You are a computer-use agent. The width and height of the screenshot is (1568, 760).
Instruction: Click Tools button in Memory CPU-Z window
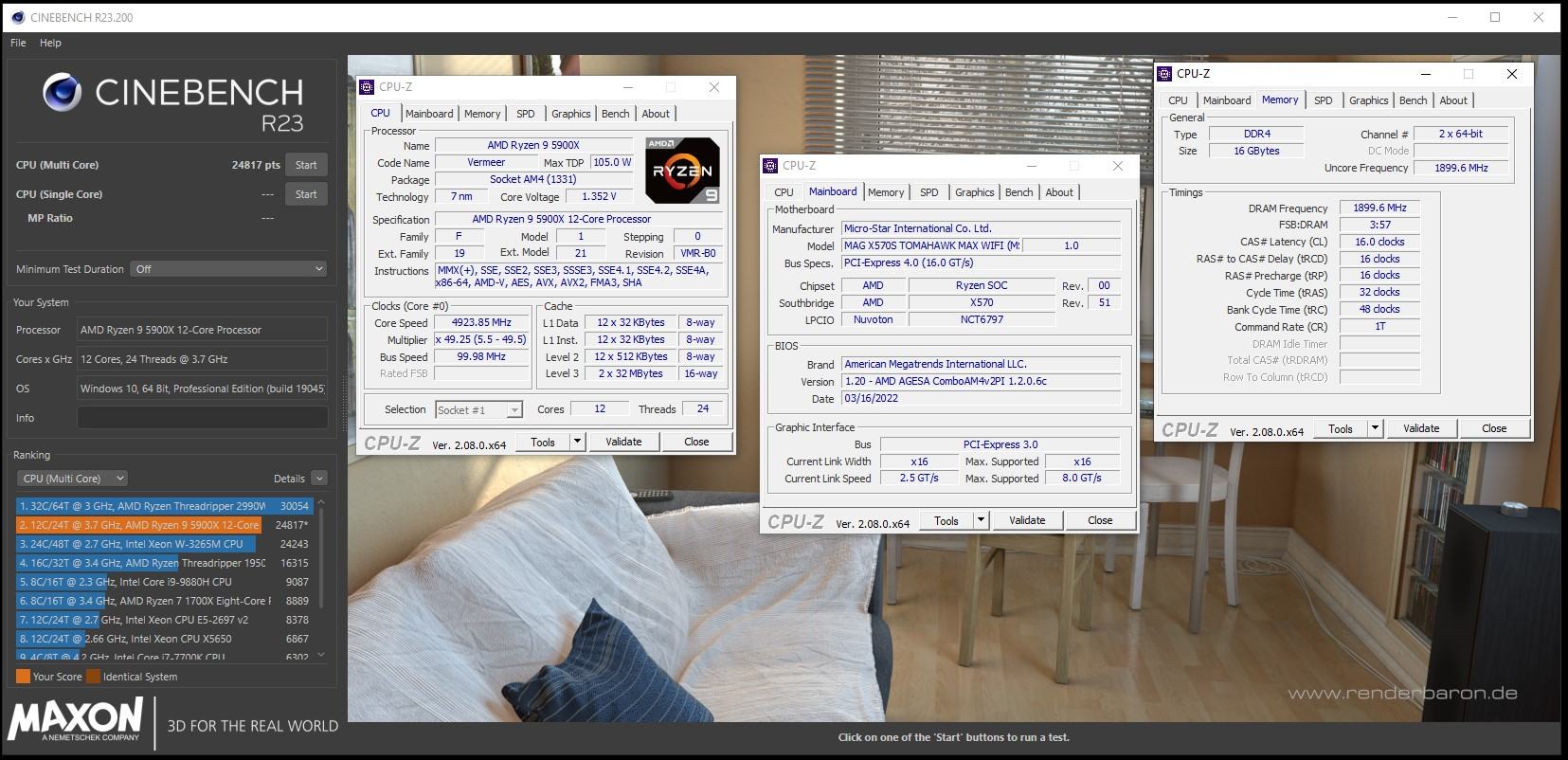pyautogui.click(x=1341, y=428)
